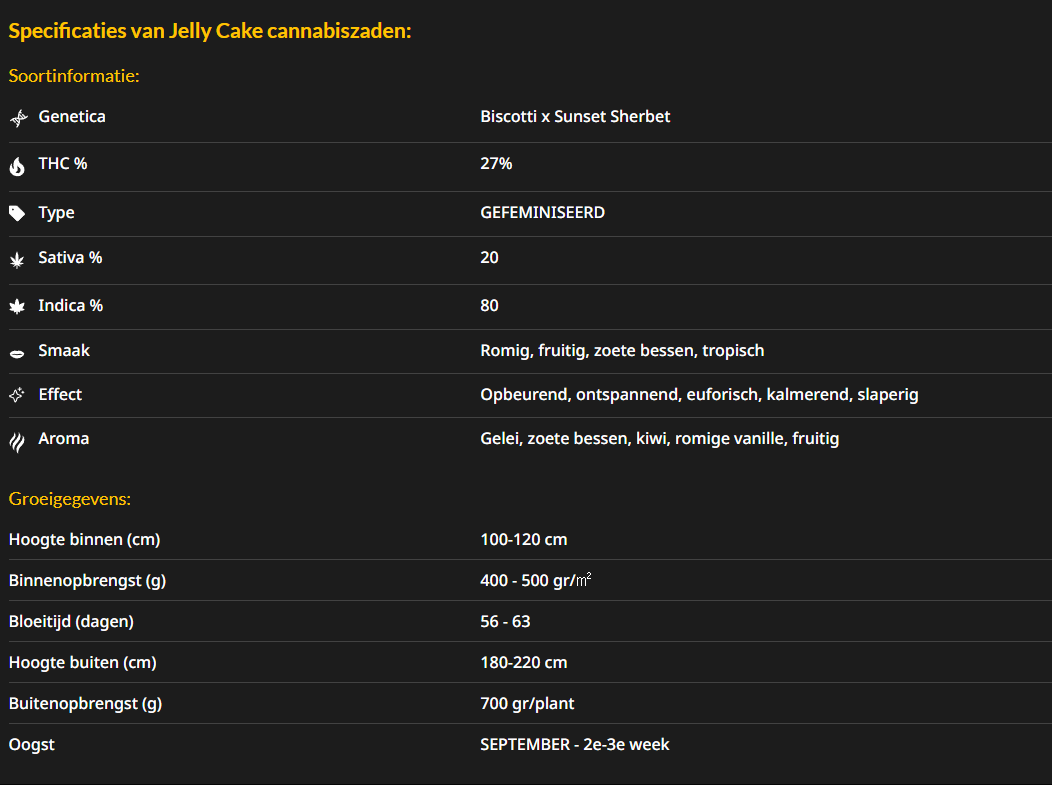
Task: Click the Hoogte buiten (cm) label
Action: tap(82, 663)
